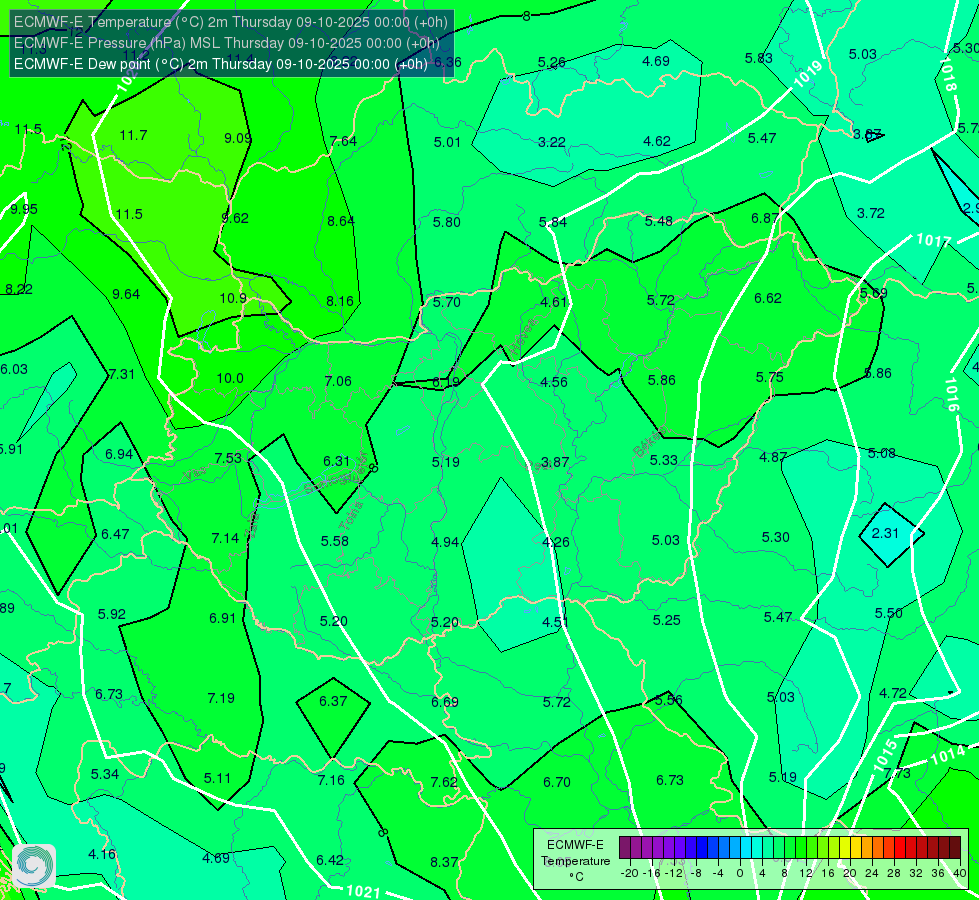Click the 10.9 temperature value

click(x=233, y=298)
